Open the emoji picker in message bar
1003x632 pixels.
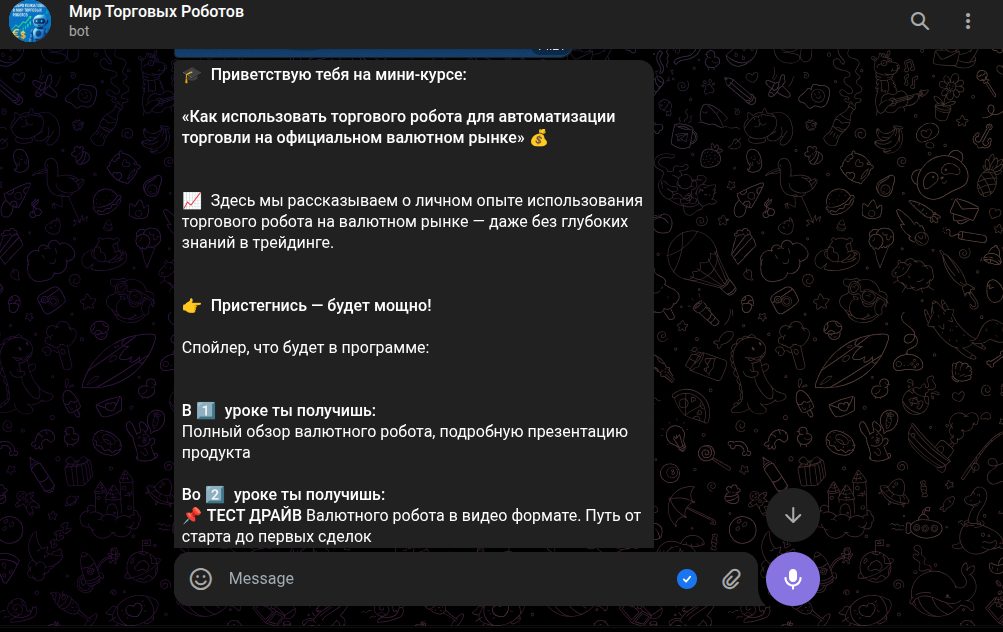click(x=201, y=579)
